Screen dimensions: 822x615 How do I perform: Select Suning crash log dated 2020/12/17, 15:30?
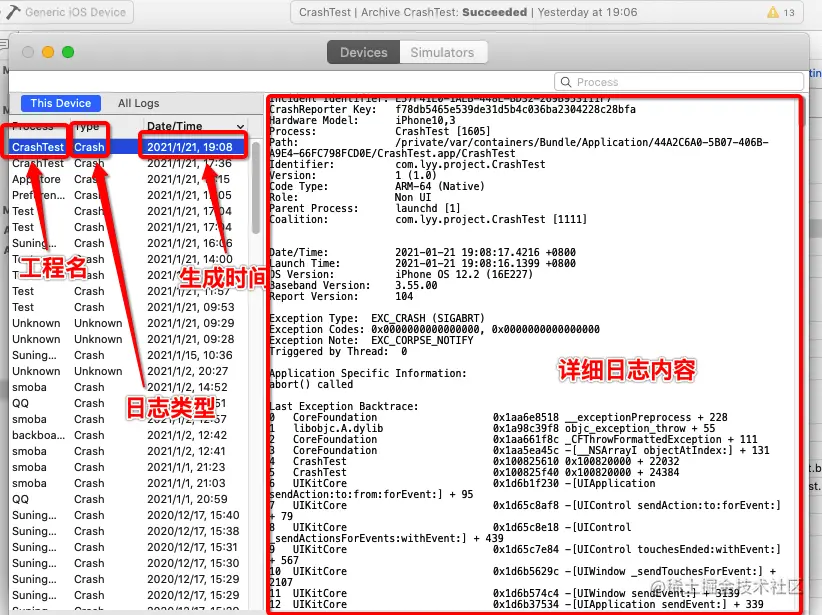pyautogui.click(x=128, y=563)
